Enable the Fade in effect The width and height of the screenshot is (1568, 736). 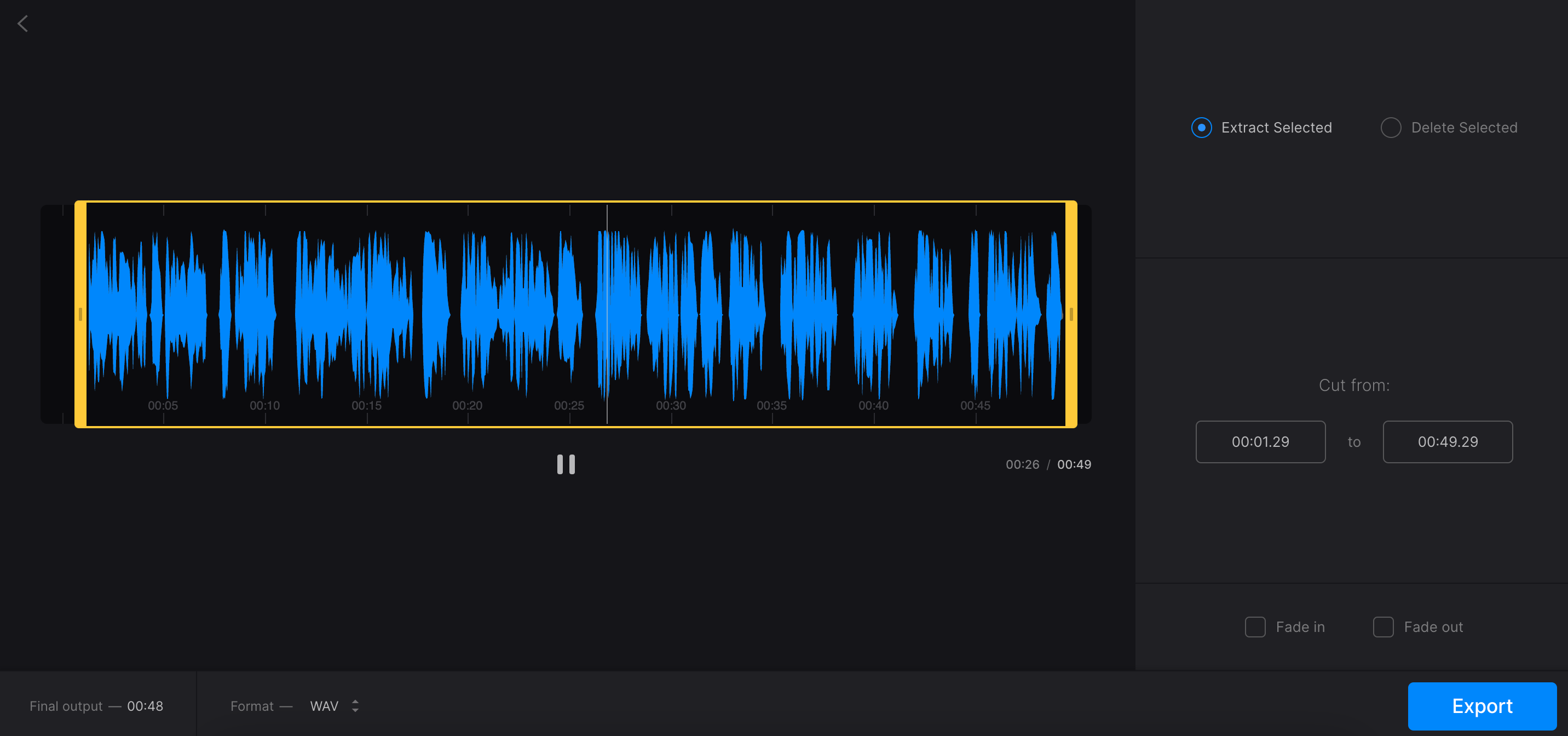tap(1255, 626)
